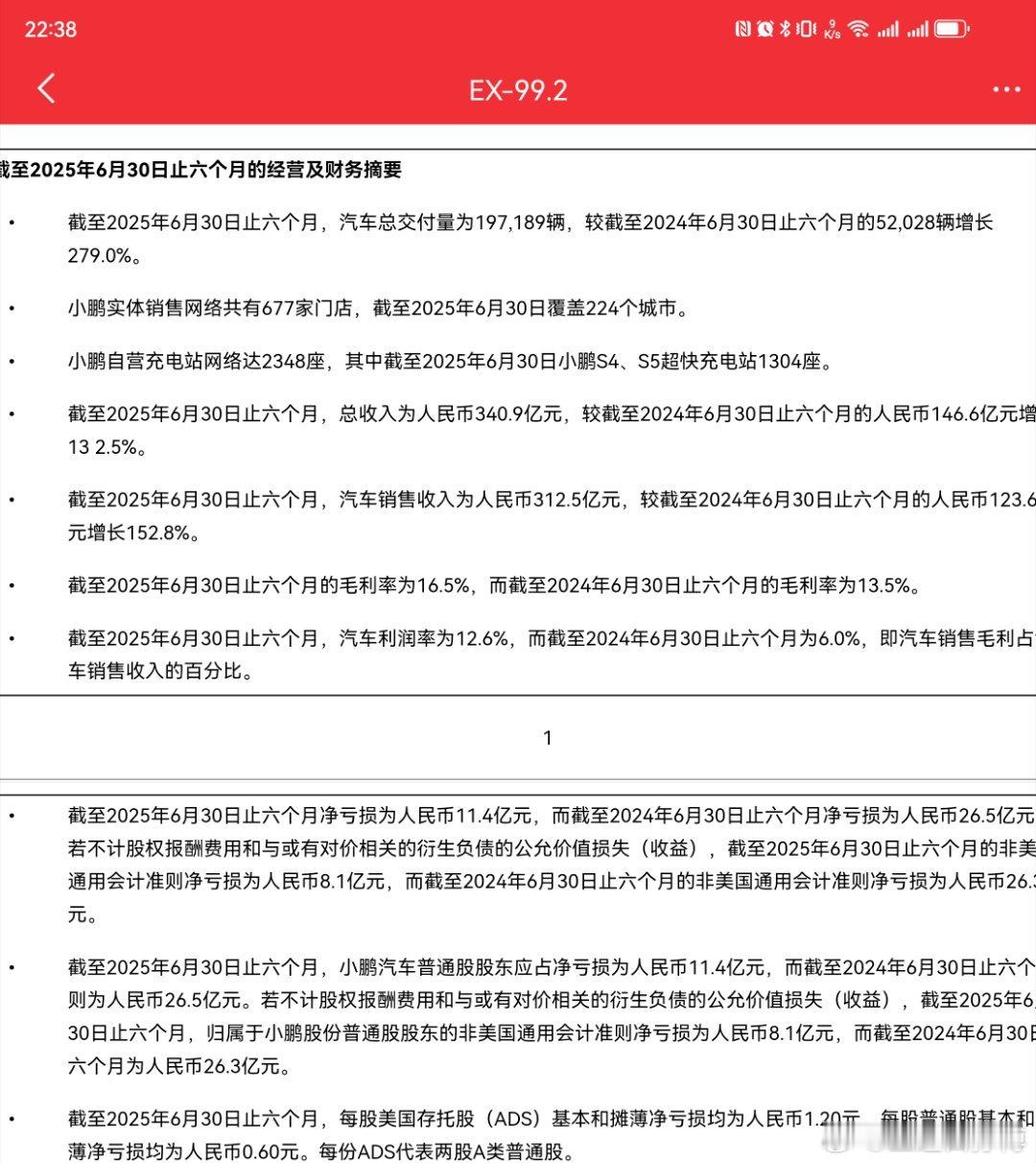The image size is (1036, 1163).
Task: Select the 六个月为人民币26.3亿元 line
Action: tap(178, 1066)
